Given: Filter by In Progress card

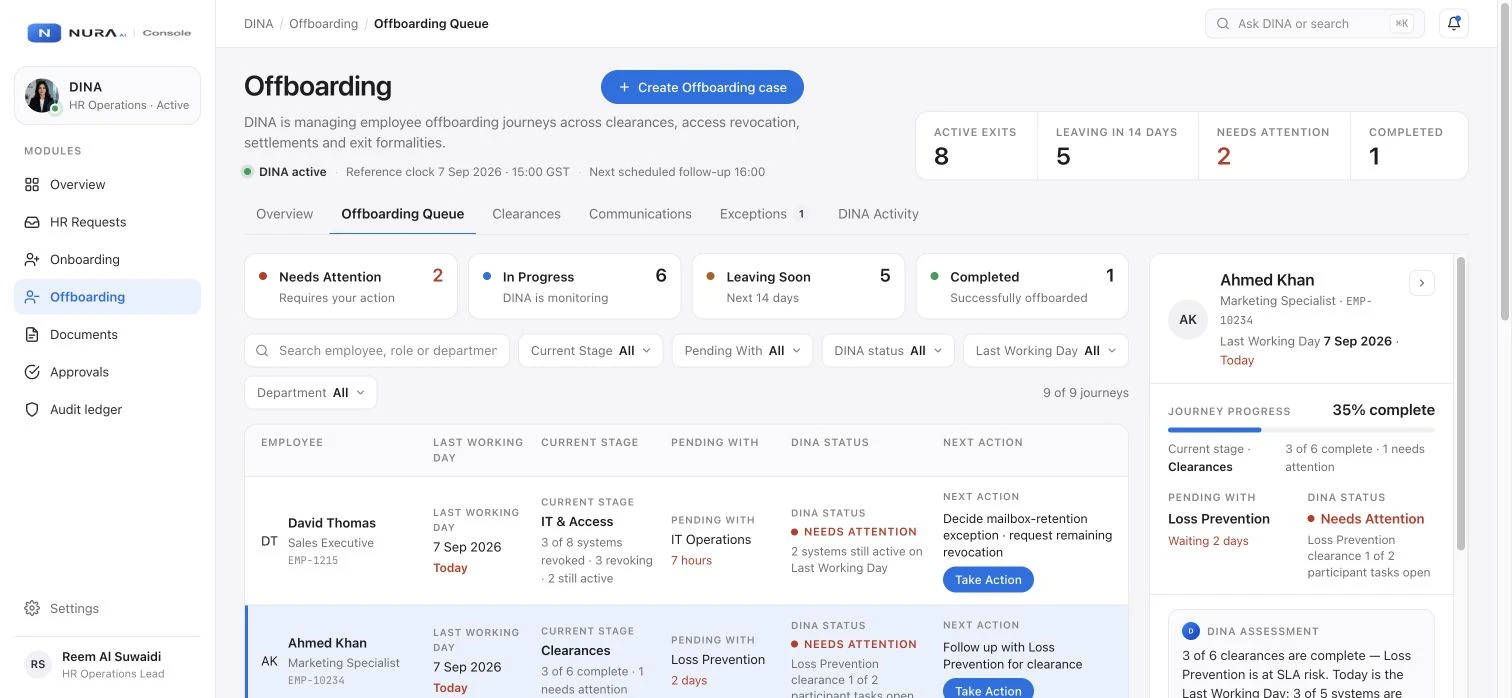Looking at the screenshot, I should [575, 286].
